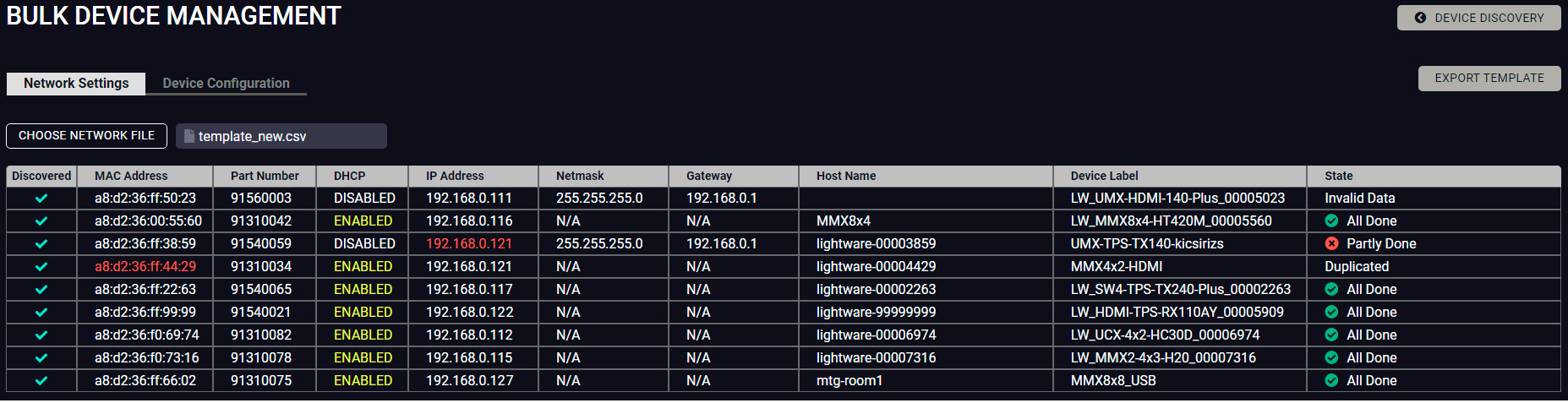The height and width of the screenshot is (403, 1568).
Task: Click discovered checkmark for a8:d2:36:ff:44:29
Action: 41,267
